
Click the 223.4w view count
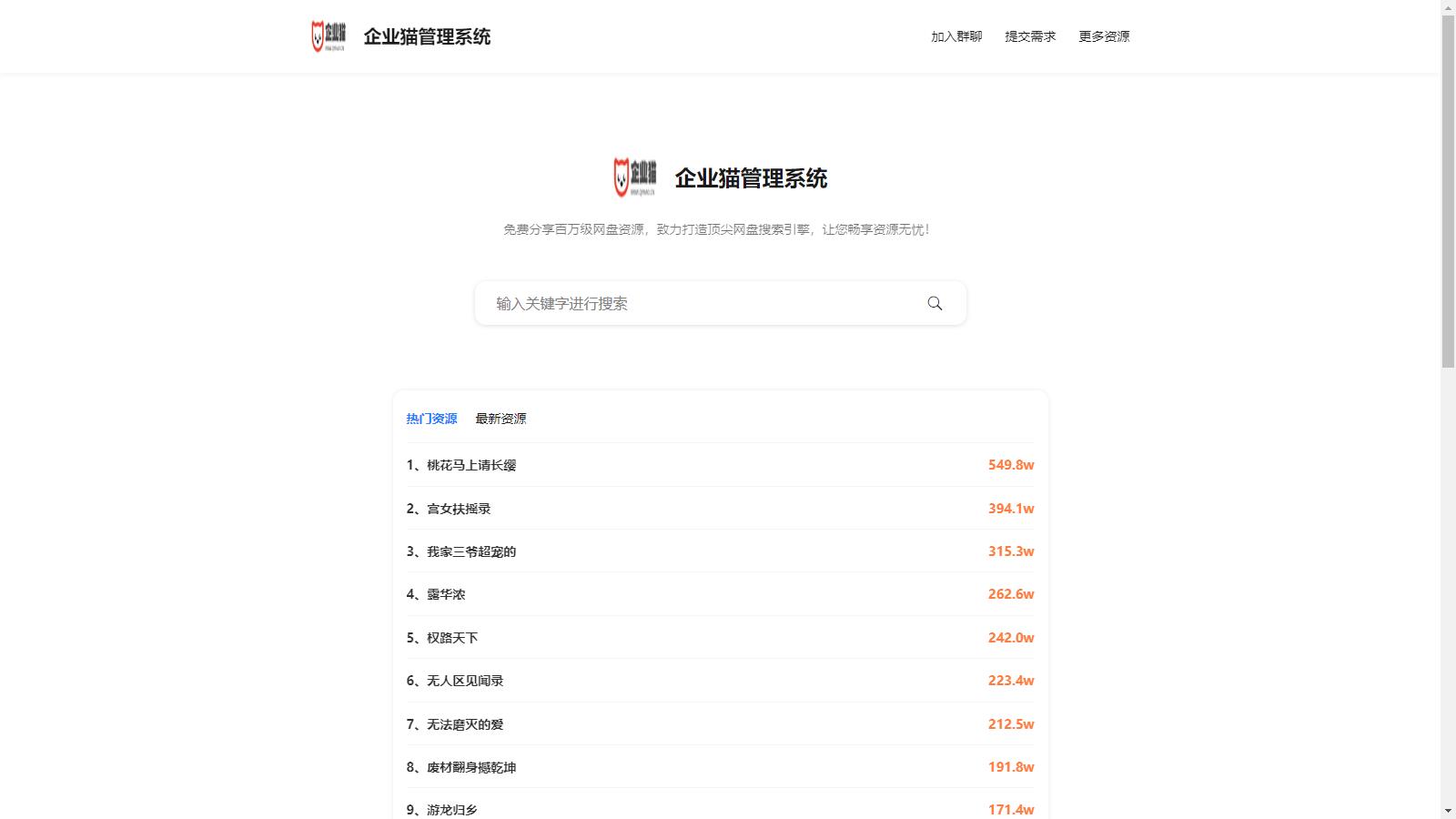1011,681
